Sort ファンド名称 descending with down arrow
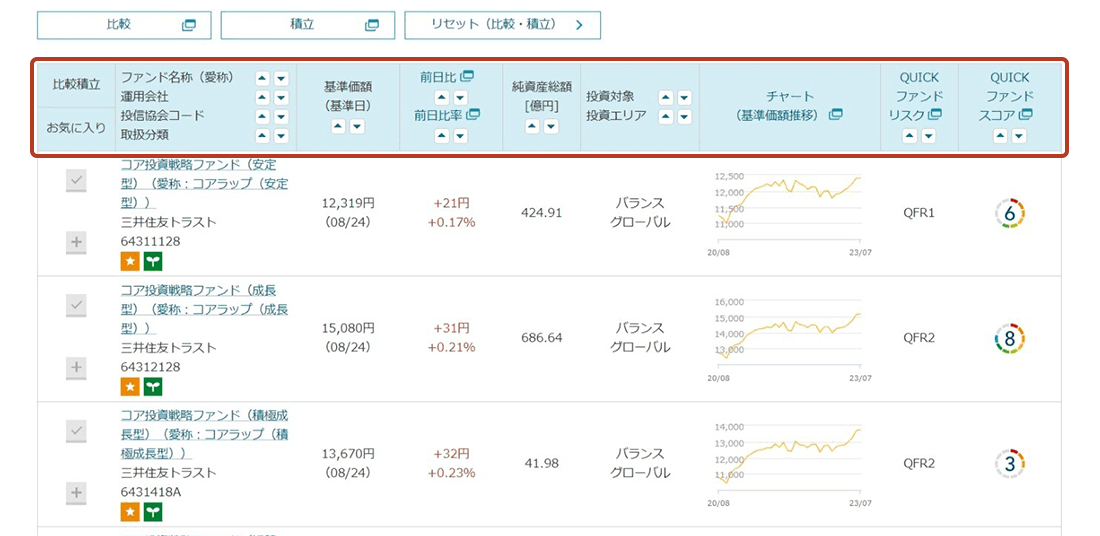 281,79
